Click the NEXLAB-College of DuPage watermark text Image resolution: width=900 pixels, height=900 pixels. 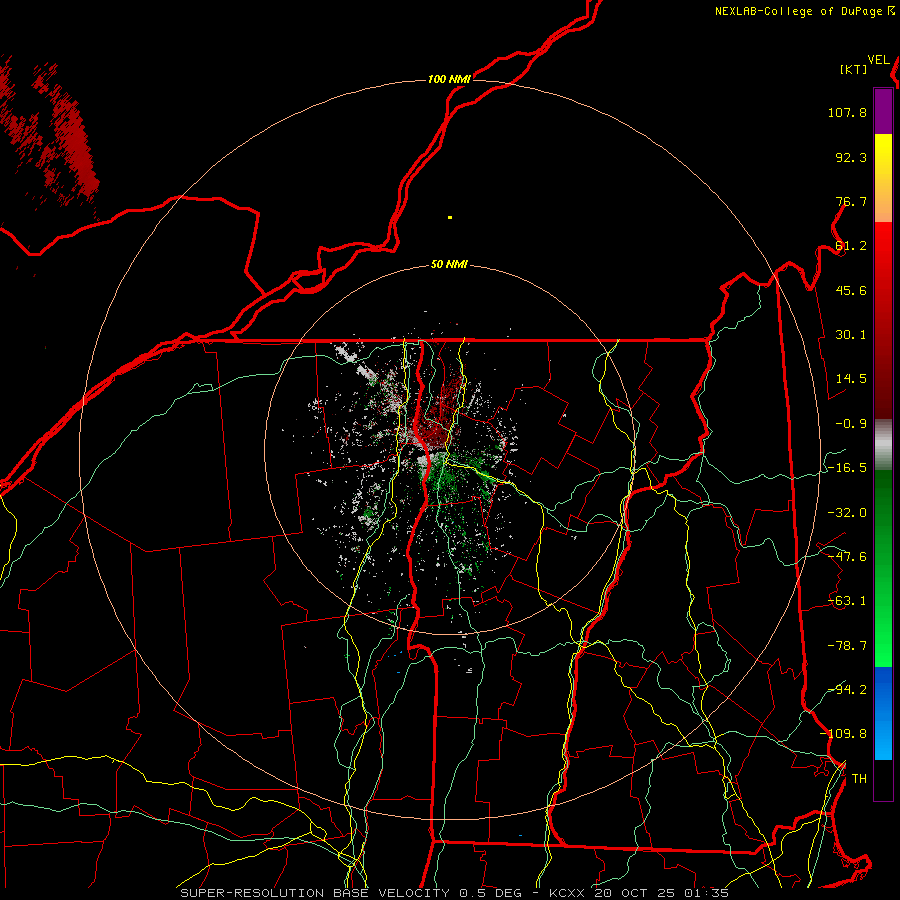point(804,11)
